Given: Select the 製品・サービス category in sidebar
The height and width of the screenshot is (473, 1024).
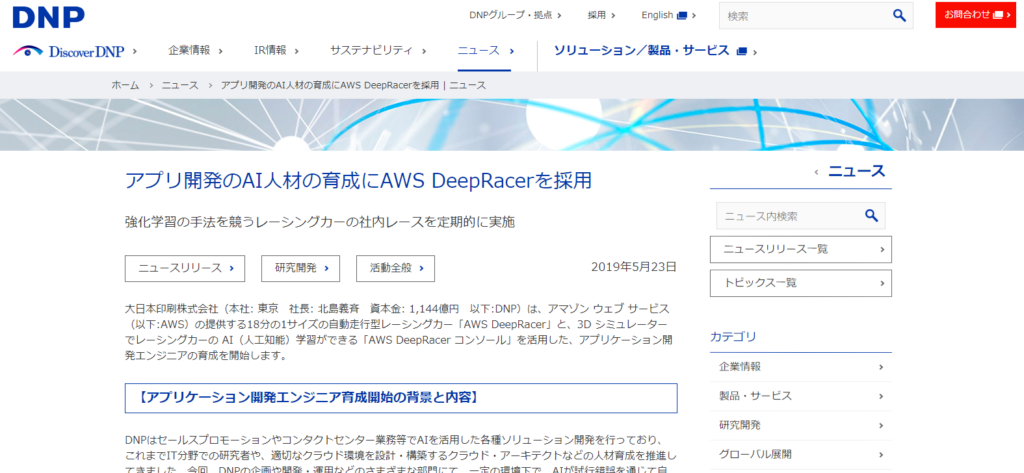Looking at the screenshot, I should [x=801, y=397].
